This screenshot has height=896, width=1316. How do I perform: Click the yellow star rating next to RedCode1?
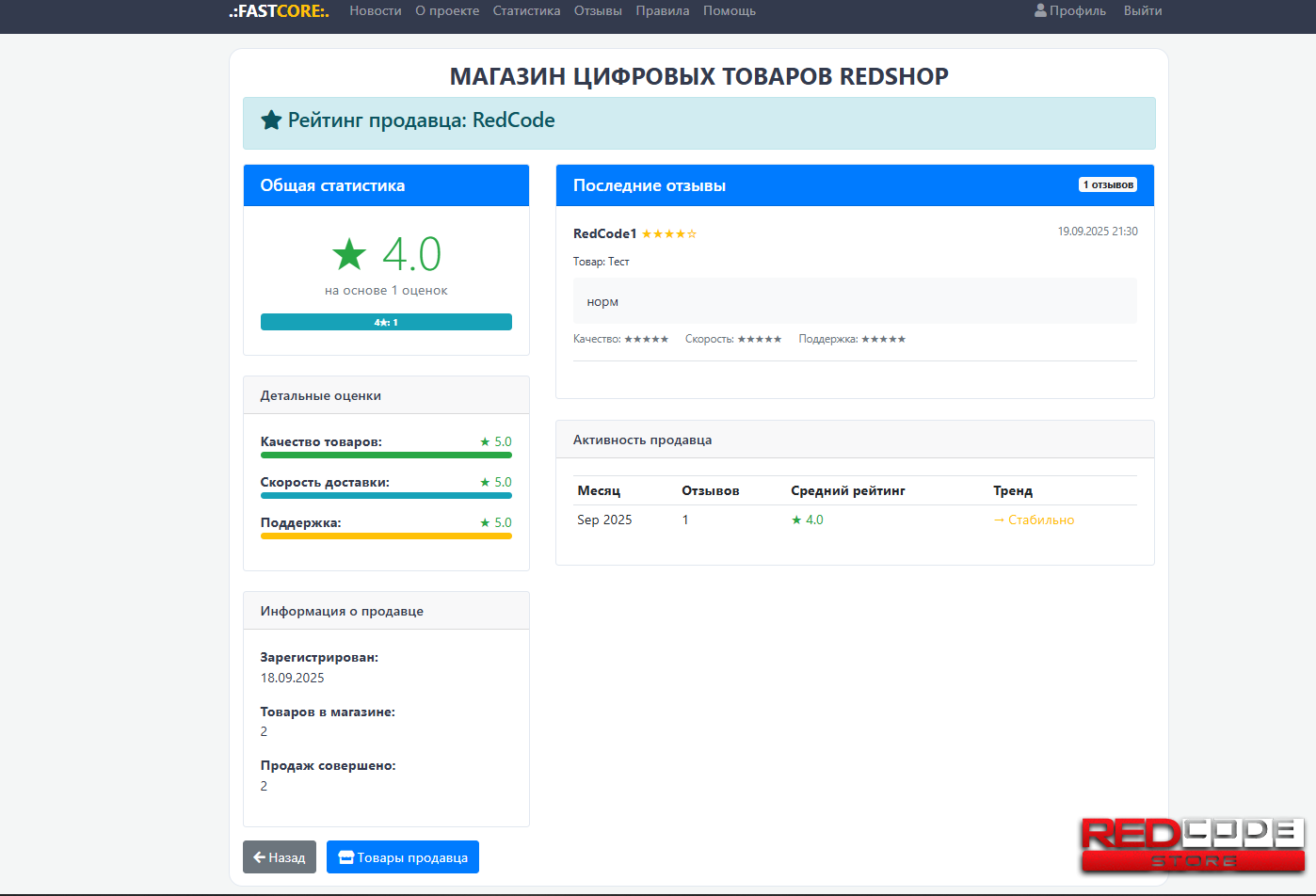(x=668, y=233)
